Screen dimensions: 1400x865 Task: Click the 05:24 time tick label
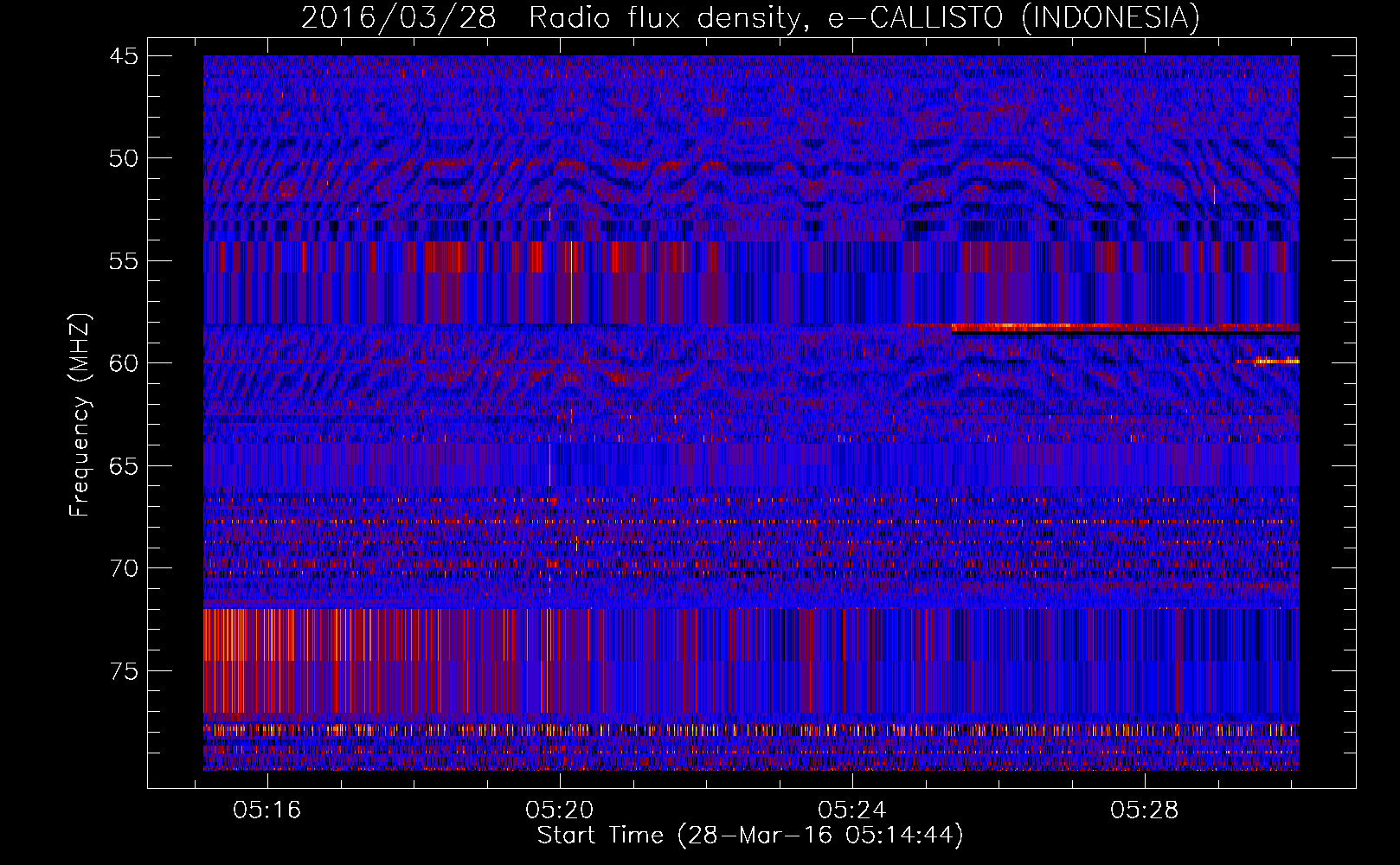pos(852,811)
